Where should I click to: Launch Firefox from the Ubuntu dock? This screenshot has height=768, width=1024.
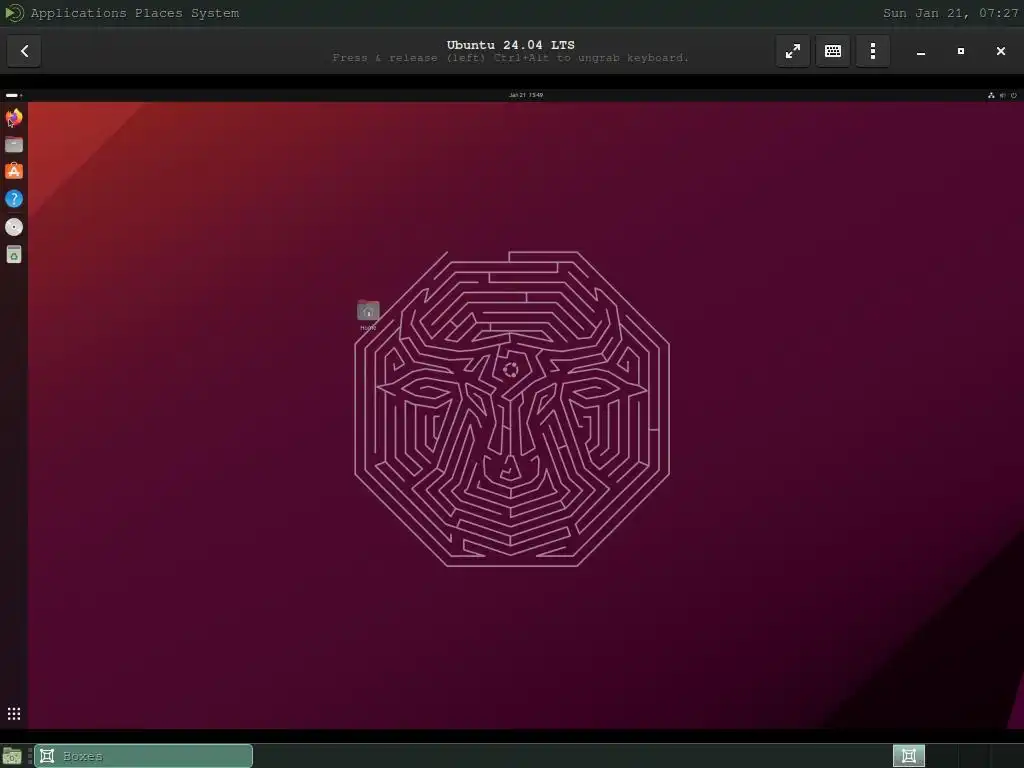tap(14, 118)
